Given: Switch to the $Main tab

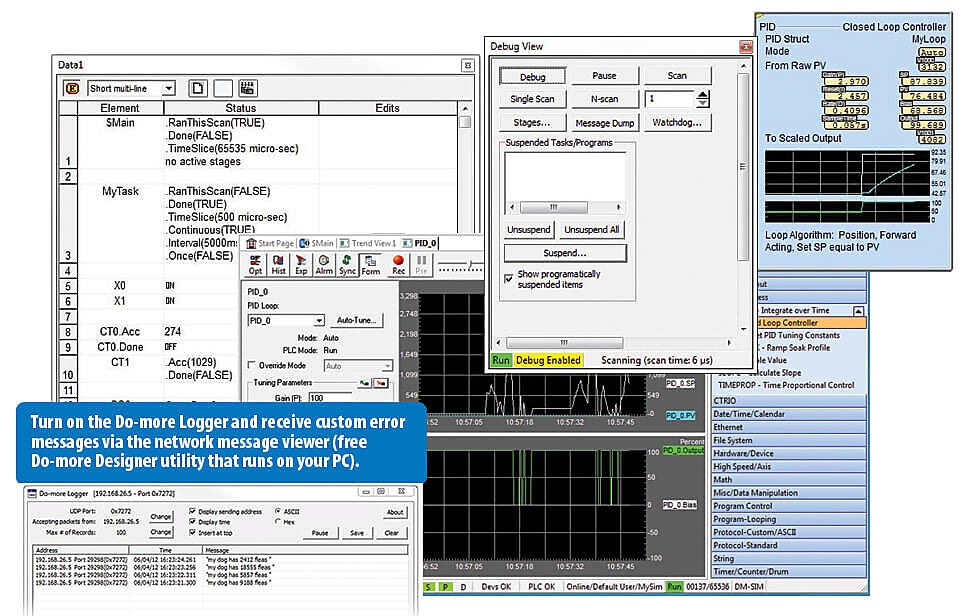Looking at the screenshot, I should click(316, 243).
